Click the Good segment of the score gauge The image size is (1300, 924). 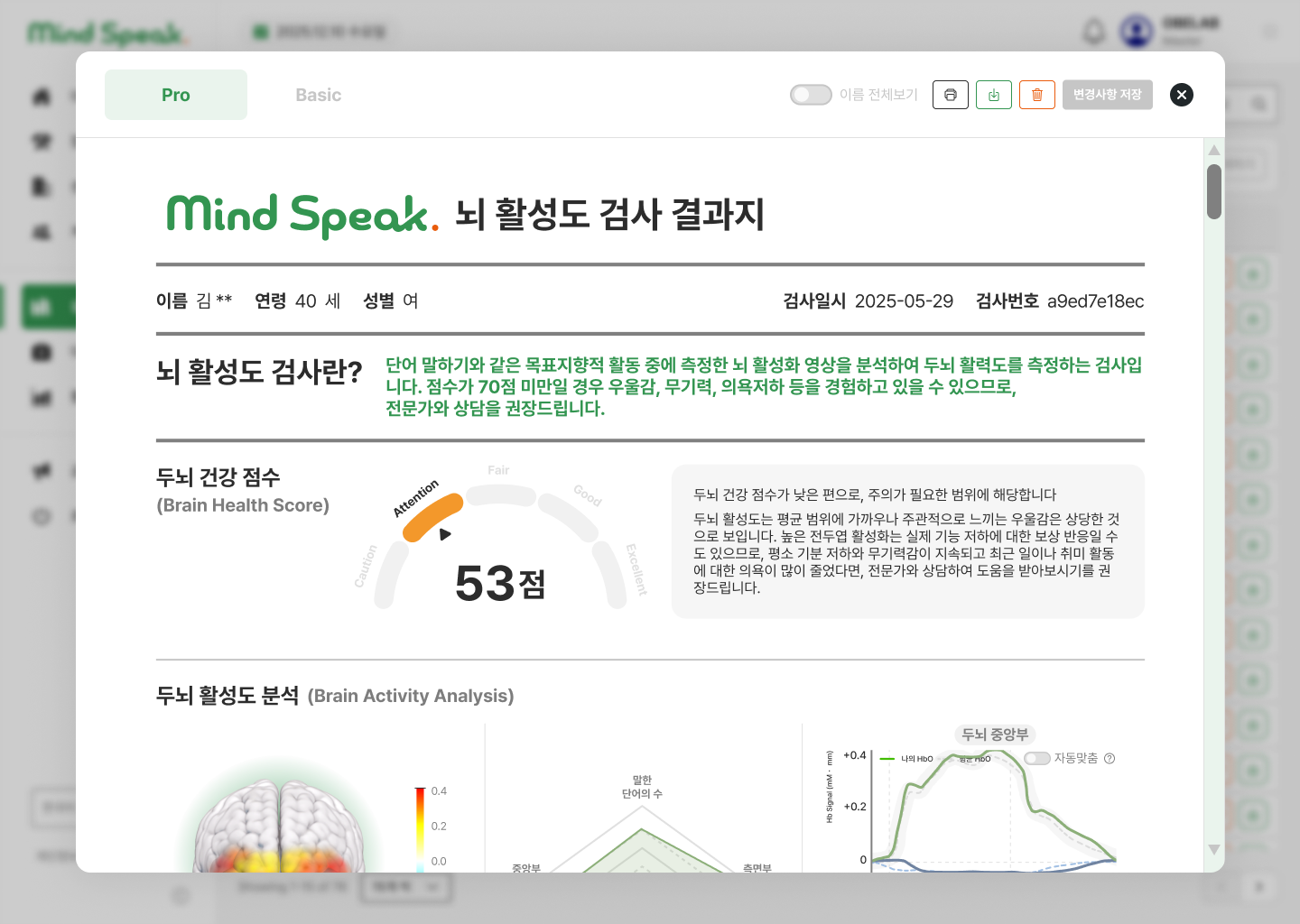point(567,517)
